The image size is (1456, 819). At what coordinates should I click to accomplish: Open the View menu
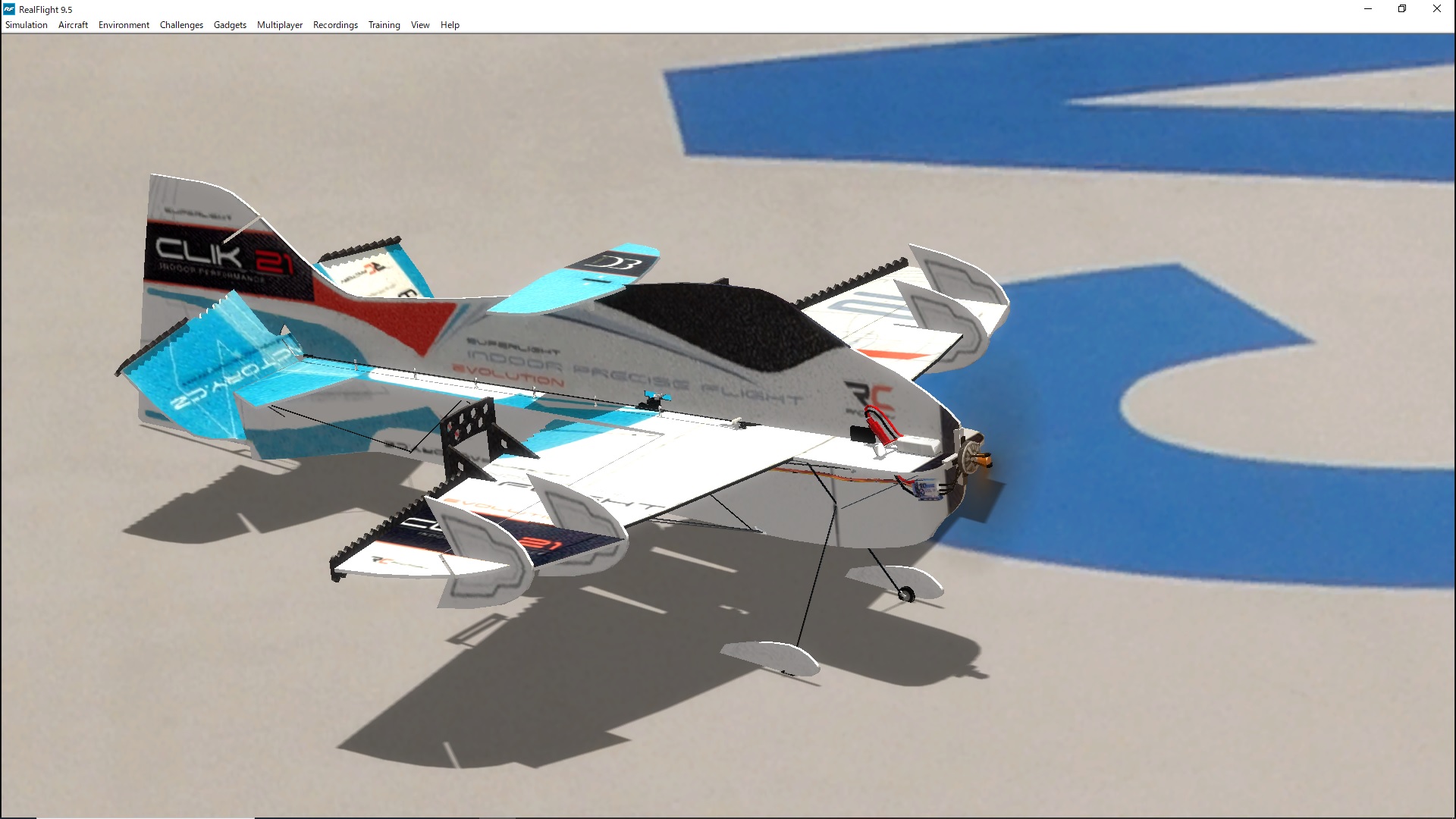[420, 25]
